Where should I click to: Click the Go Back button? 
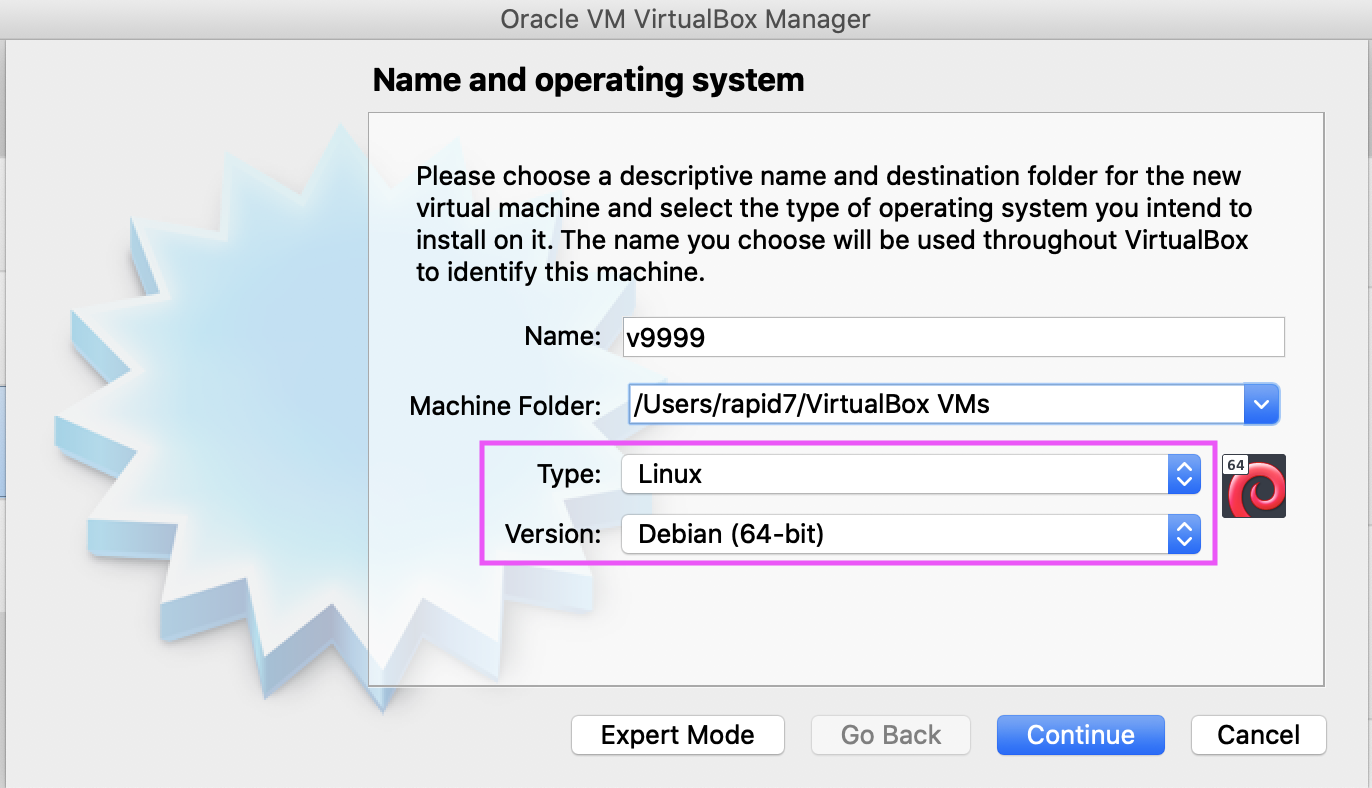891,735
